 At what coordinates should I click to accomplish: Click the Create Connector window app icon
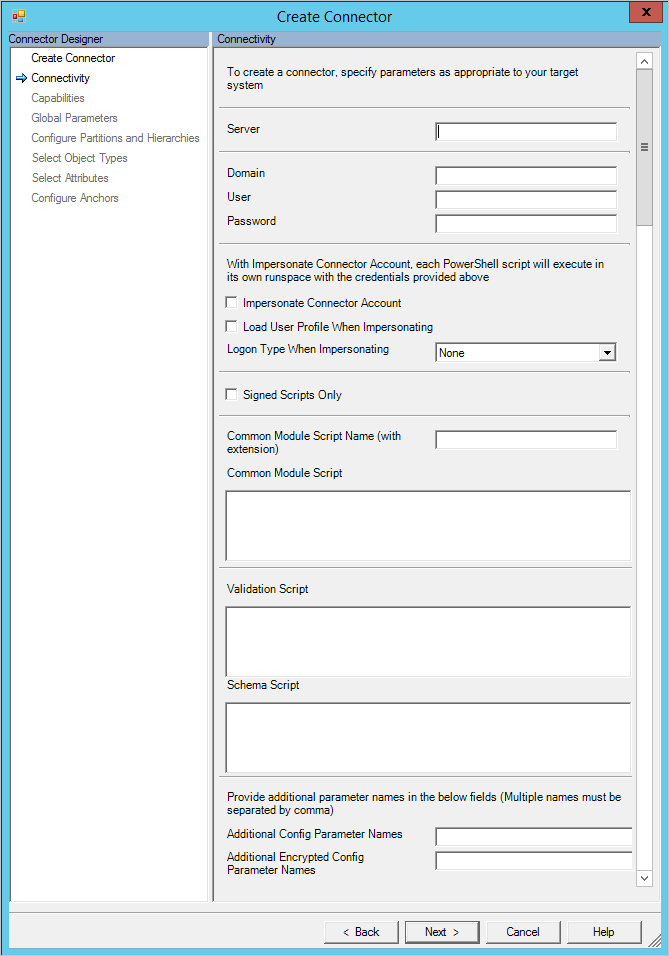(x=19, y=16)
